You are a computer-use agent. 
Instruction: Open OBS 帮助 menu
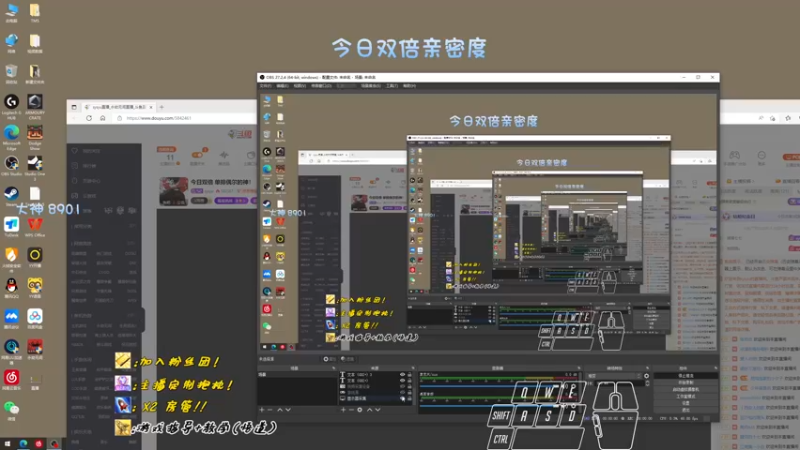click(x=409, y=86)
